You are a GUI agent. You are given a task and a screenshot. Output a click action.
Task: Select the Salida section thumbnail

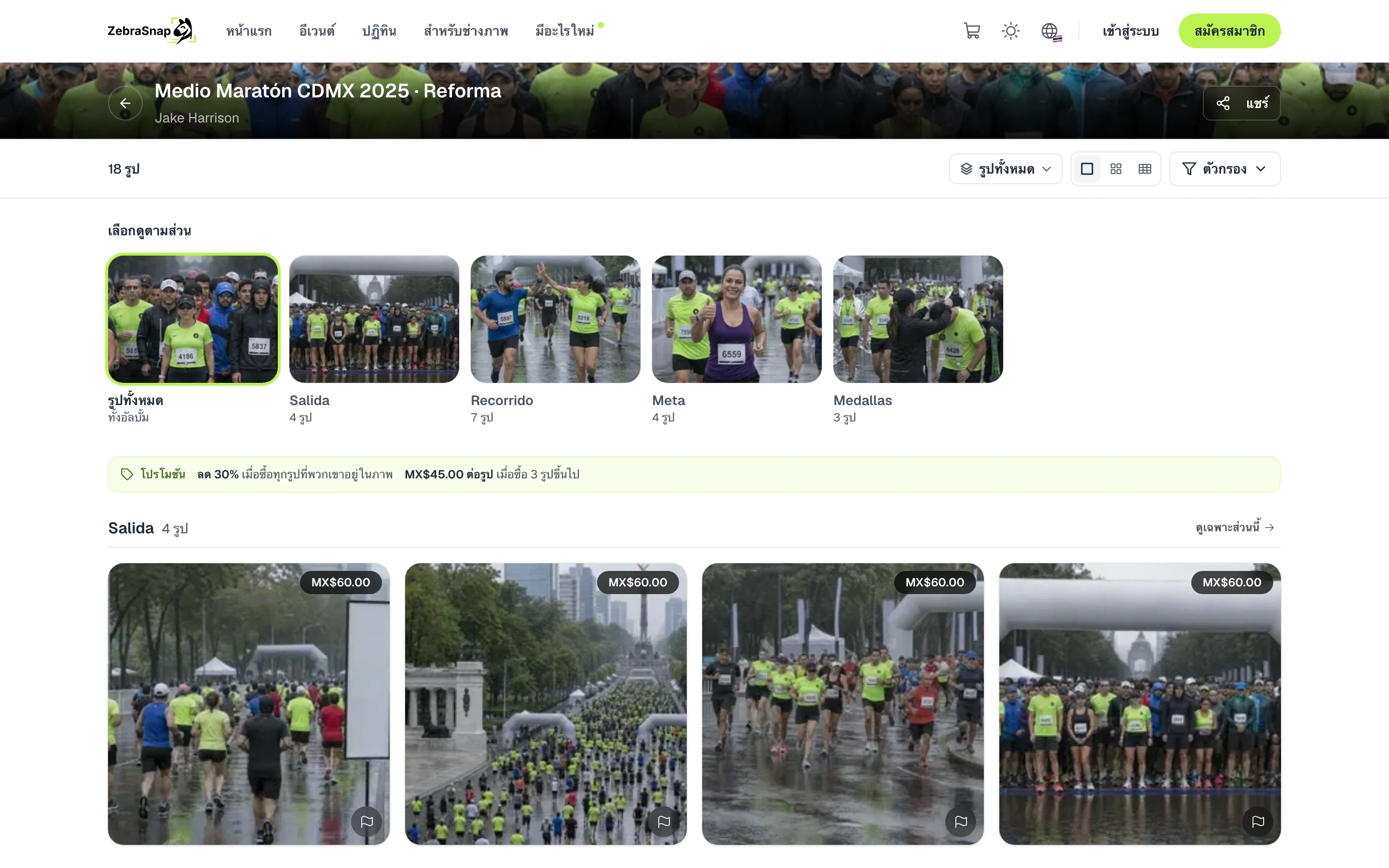[x=374, y=319]
